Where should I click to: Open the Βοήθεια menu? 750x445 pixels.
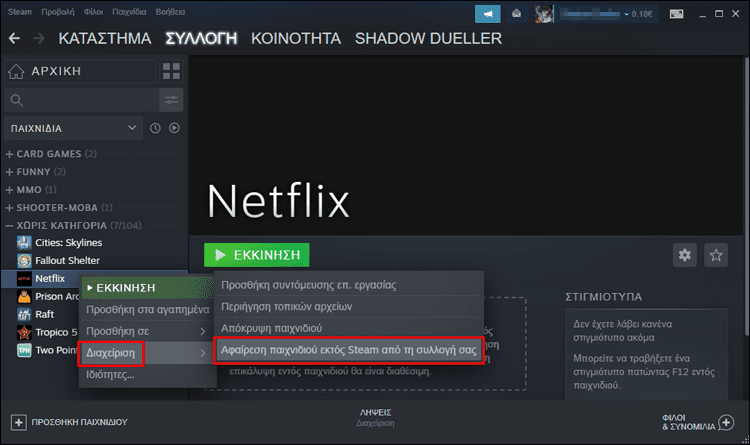(x=170, y=11)
